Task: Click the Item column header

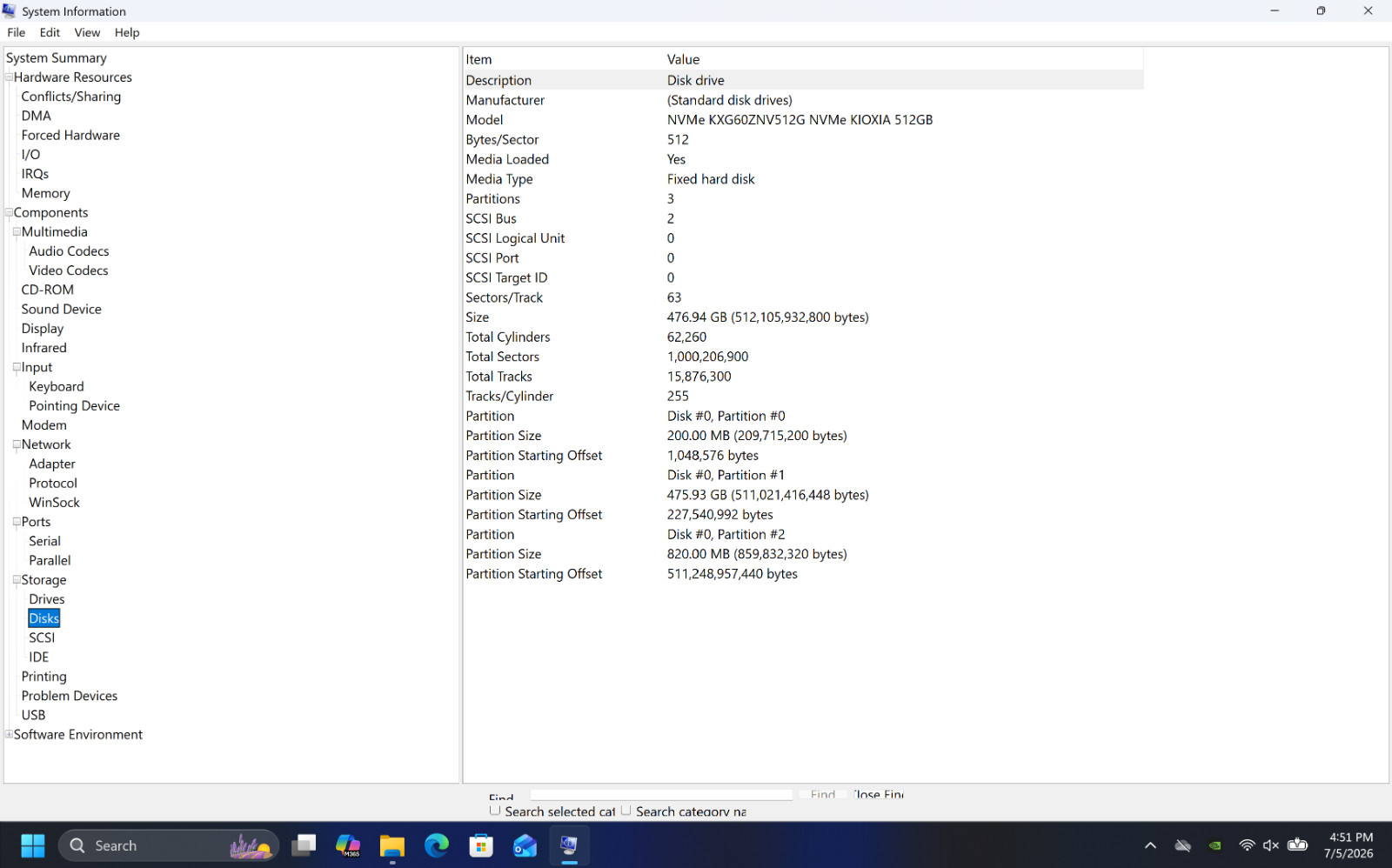Action: point(564,59)
